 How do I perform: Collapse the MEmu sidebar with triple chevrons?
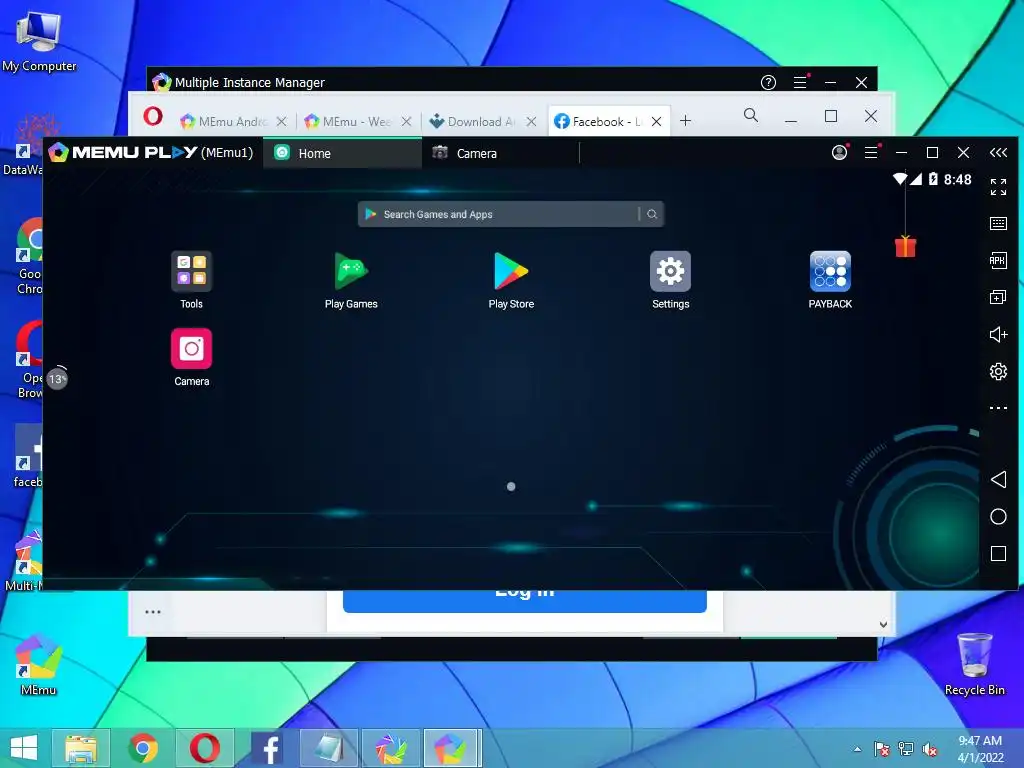click(x=998, y=153)
